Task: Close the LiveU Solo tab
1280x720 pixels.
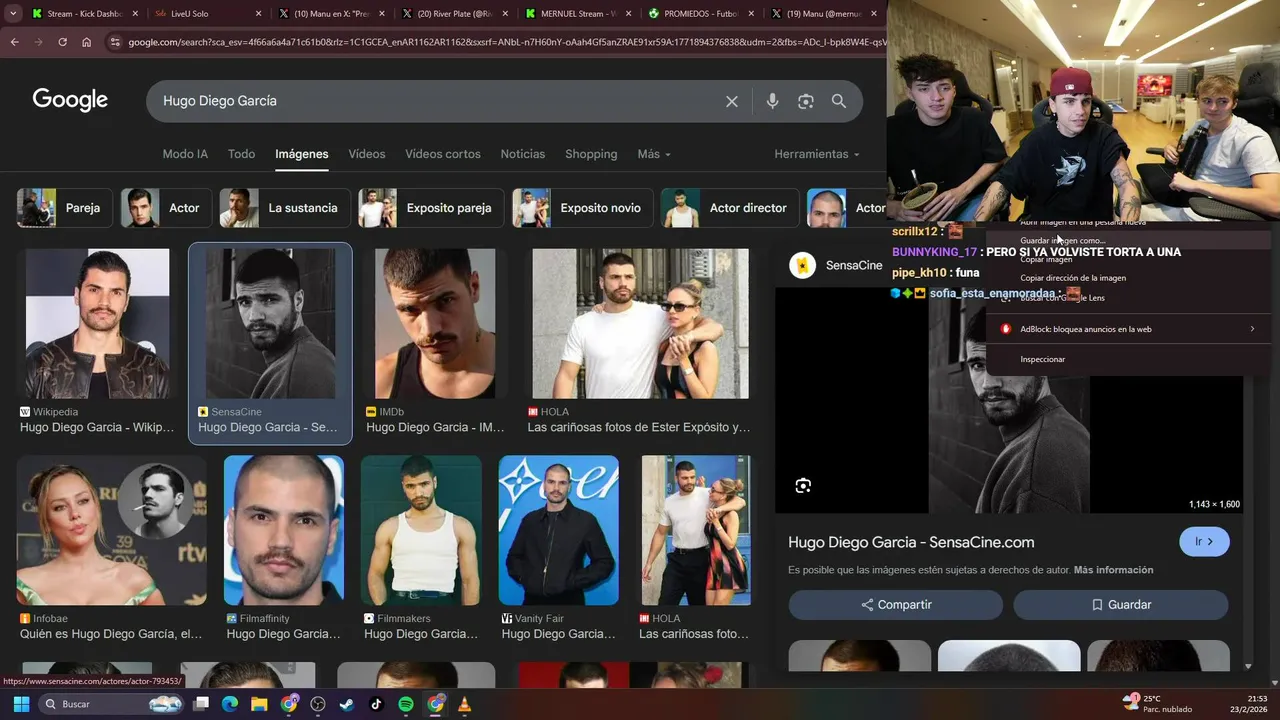Action: point(258,14)
